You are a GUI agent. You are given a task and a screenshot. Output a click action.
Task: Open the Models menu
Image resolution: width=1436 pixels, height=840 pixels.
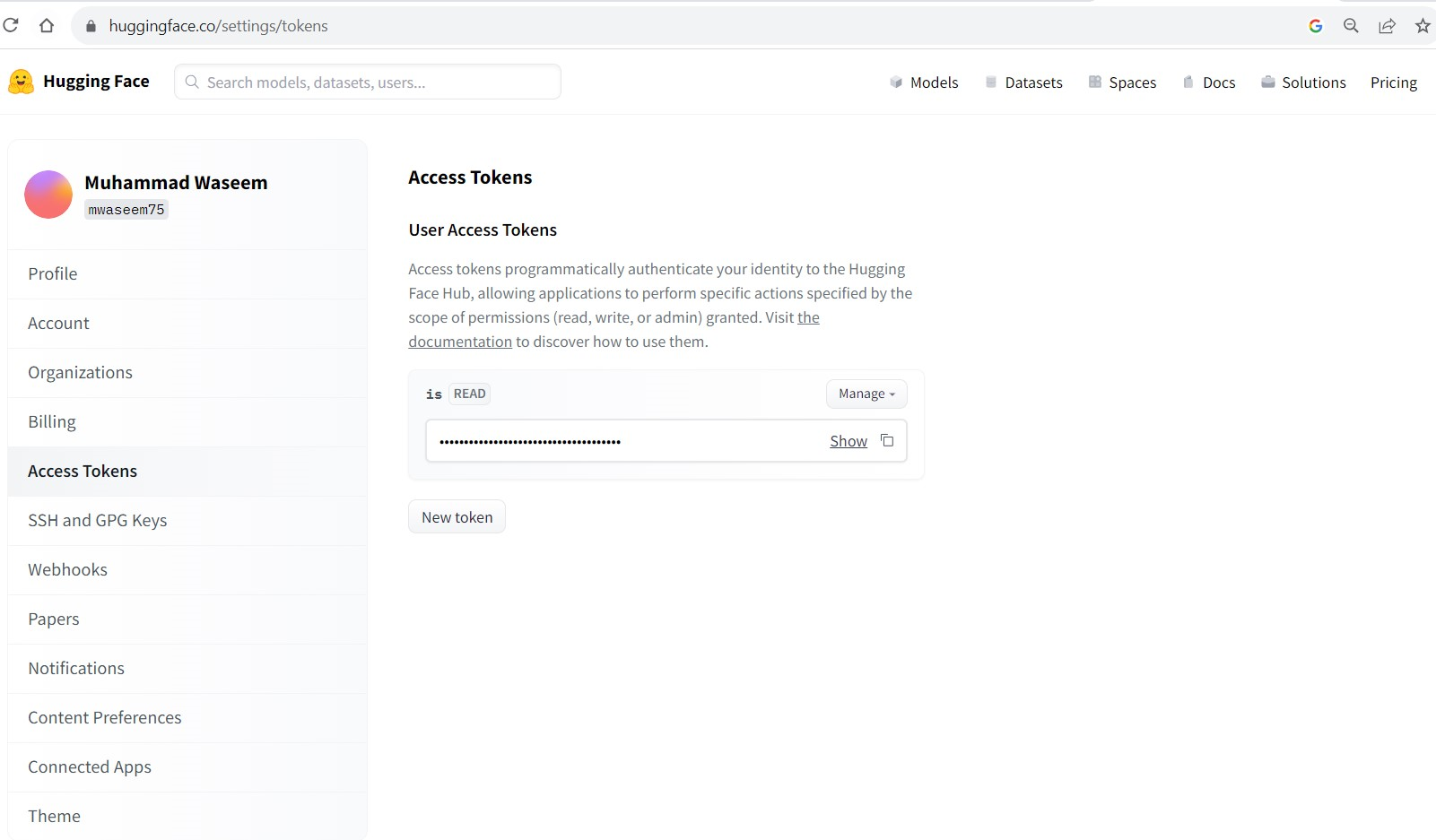pos(934,82)
